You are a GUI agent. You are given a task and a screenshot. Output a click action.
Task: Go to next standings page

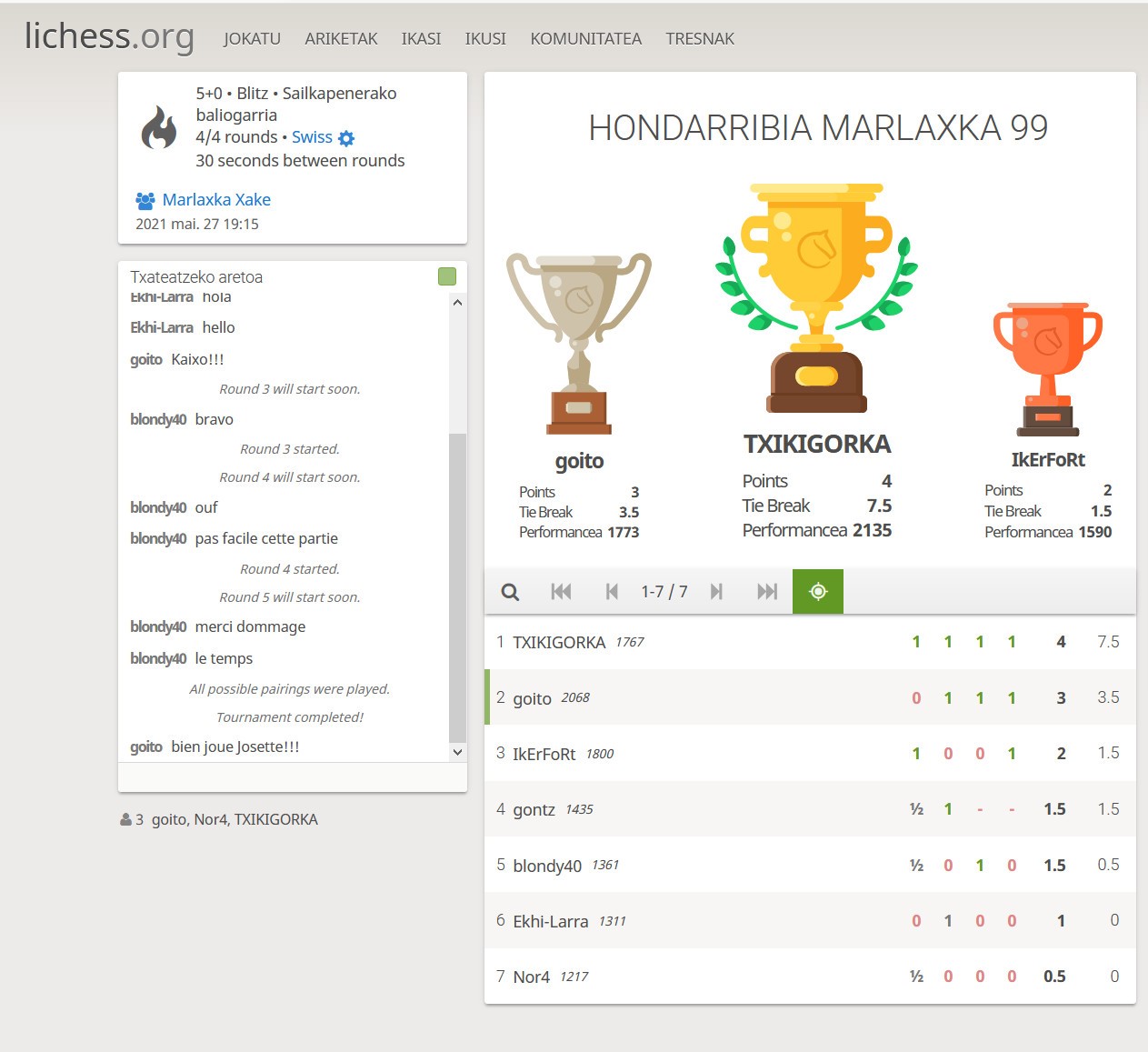(716, 592)
